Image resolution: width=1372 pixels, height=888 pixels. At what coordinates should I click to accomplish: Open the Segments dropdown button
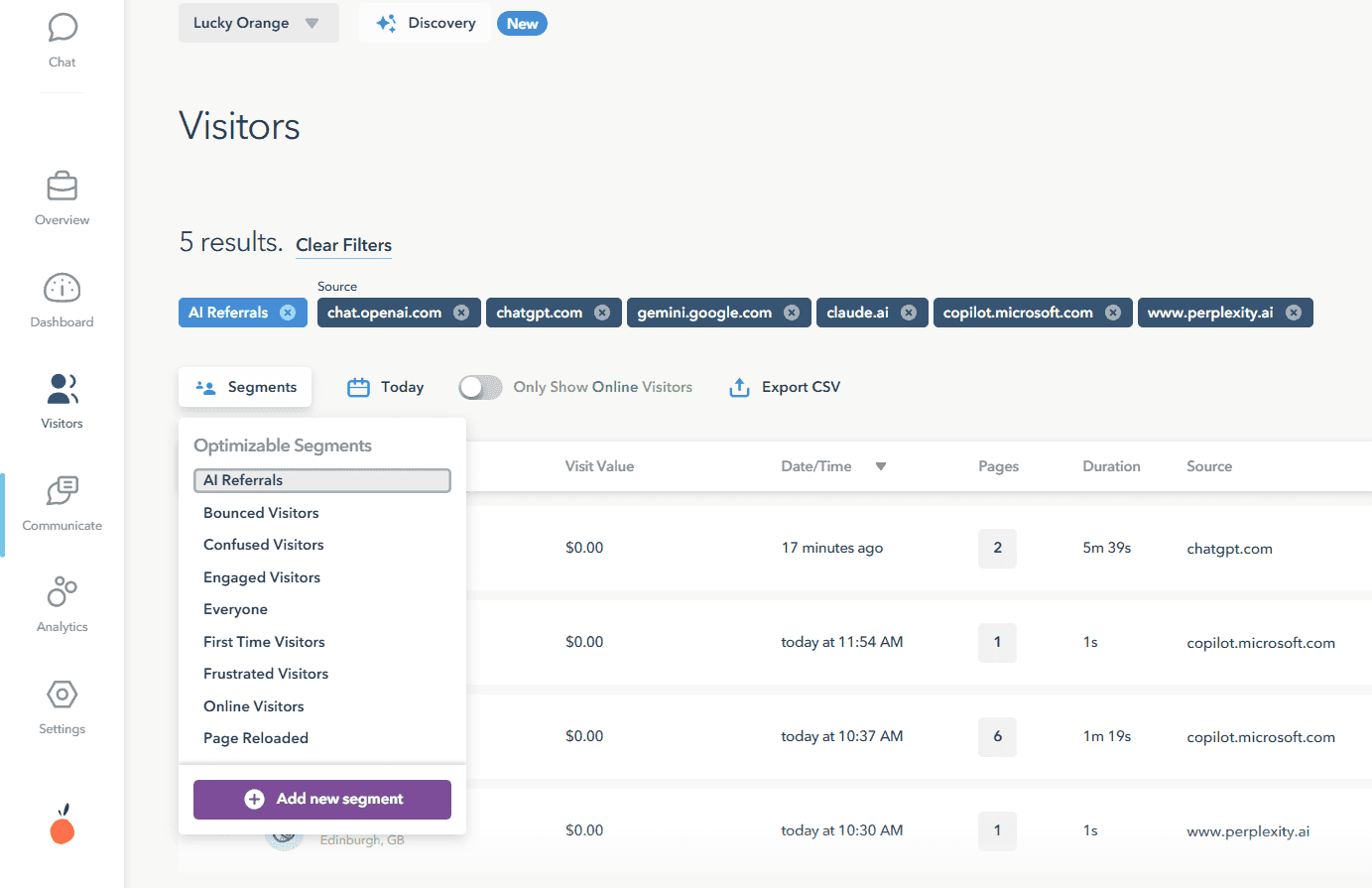tap(245, 387)
